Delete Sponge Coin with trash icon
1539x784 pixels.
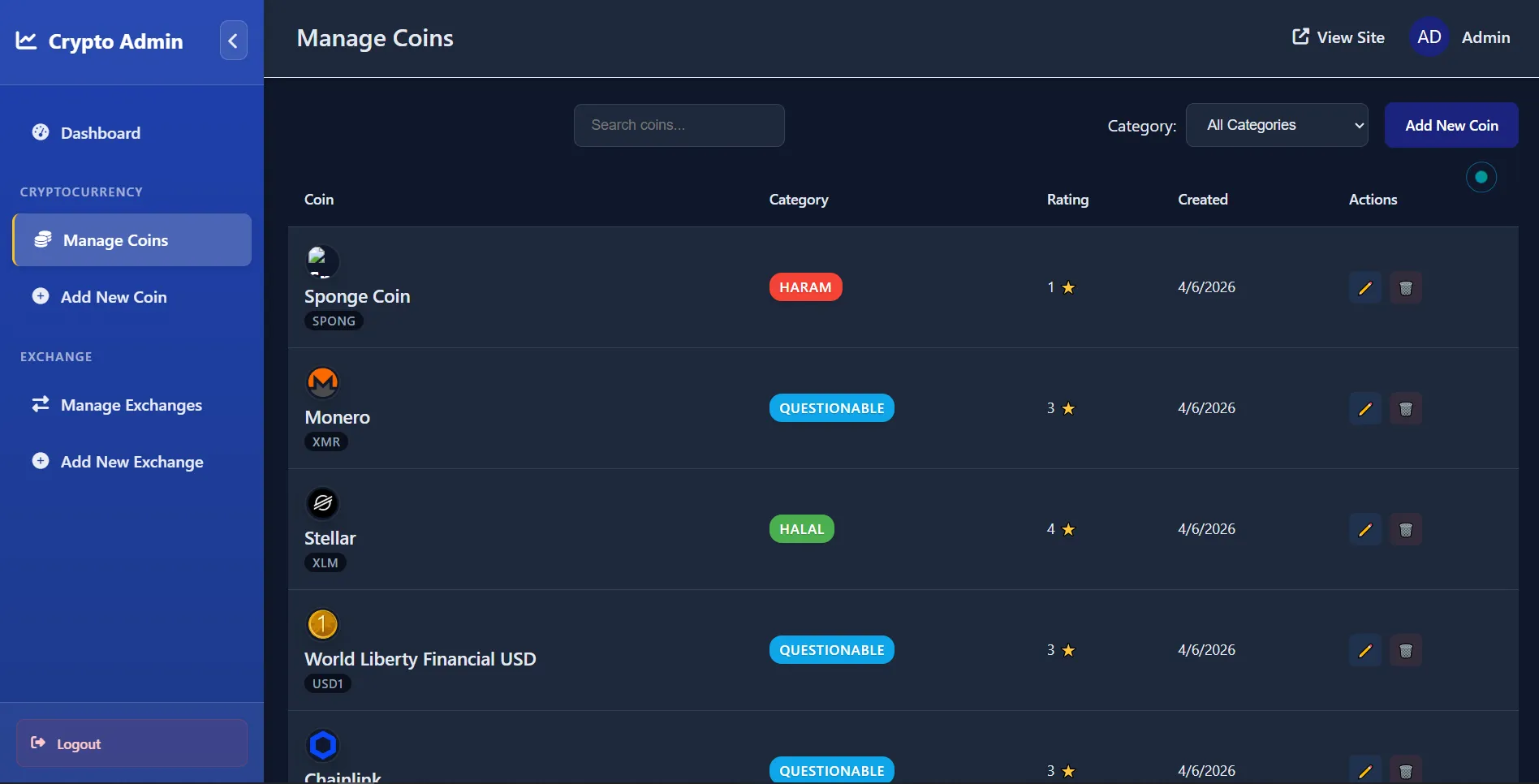[x=1406, y=287]
